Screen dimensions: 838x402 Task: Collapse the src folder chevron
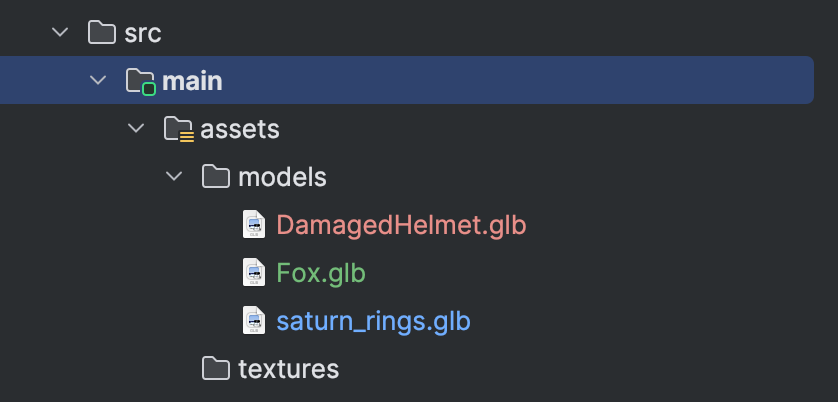pos(60,33)
